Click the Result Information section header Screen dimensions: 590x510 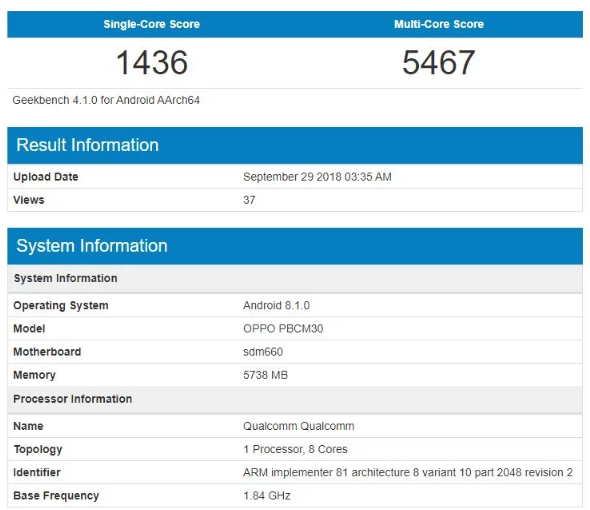(x=295, y=145)
